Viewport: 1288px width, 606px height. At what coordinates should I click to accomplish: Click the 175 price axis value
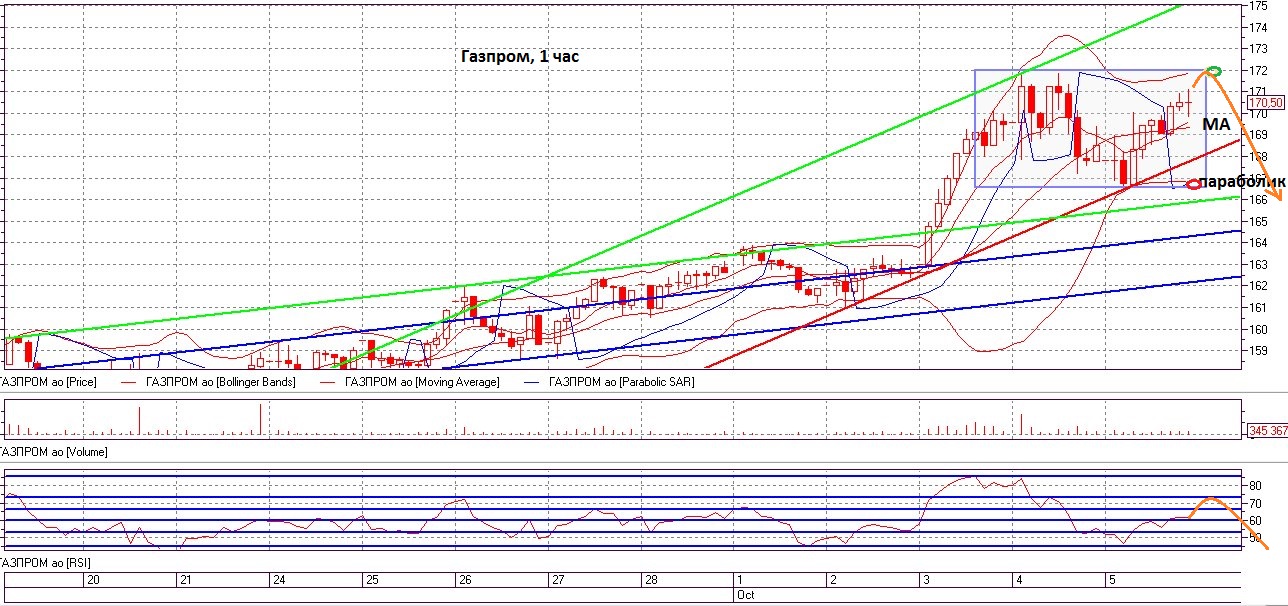pyautogui.click(x=1258, y=6)
